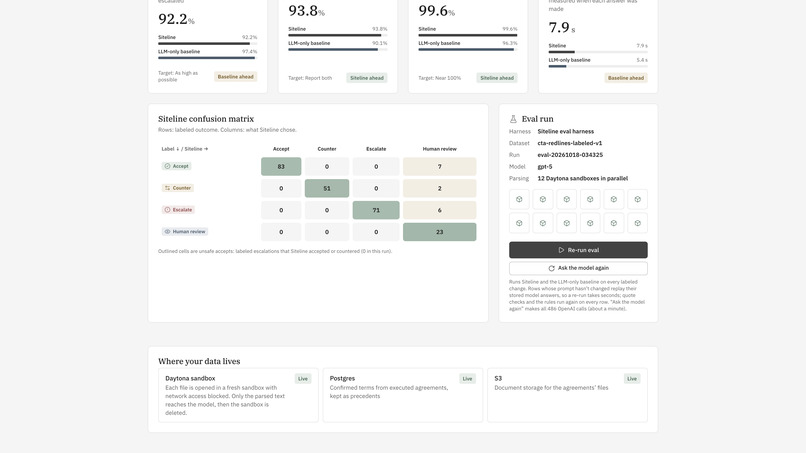Click the run ID 'eval-20261018-034325'
Image resolution: width=806 pixels, height=453 pixels.
click(570, 155)
